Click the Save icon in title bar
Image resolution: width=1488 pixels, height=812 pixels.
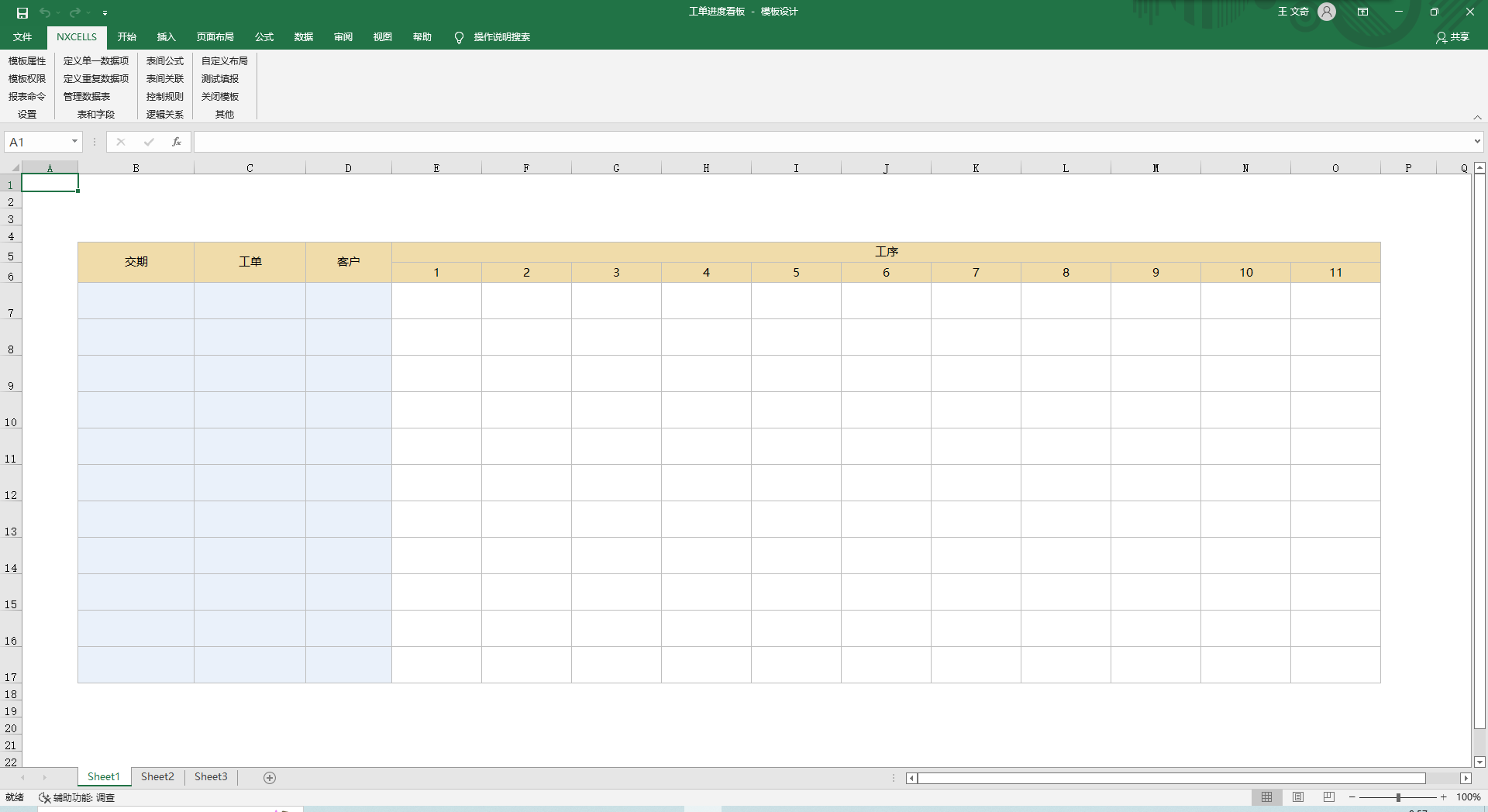coord(22,12)
